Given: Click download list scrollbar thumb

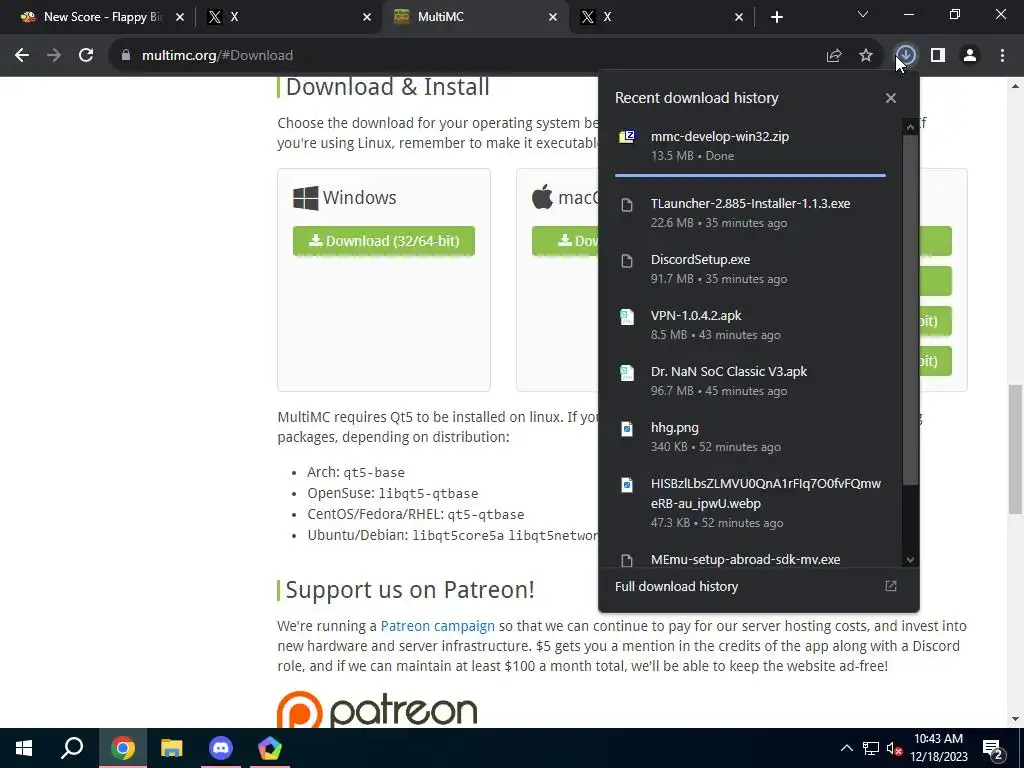Looking at the screenshot, I should coord(910,310).
